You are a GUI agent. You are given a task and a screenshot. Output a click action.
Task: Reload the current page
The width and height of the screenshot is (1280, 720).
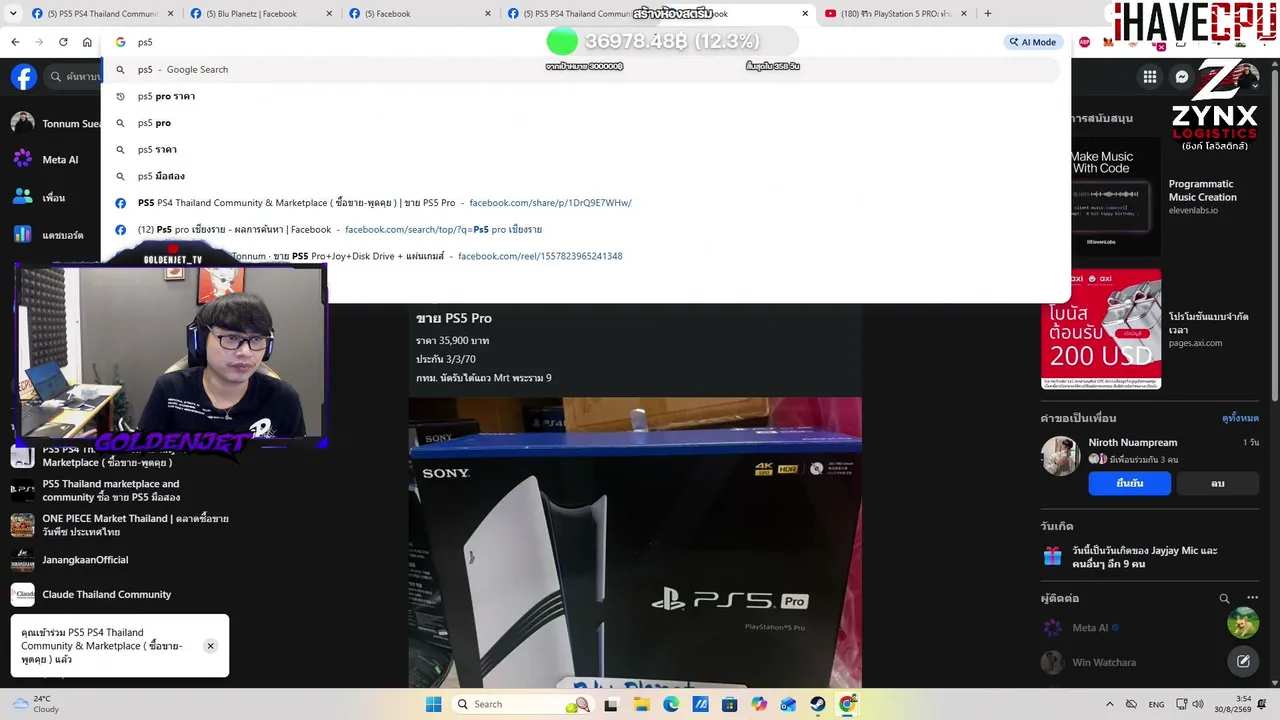63,42
